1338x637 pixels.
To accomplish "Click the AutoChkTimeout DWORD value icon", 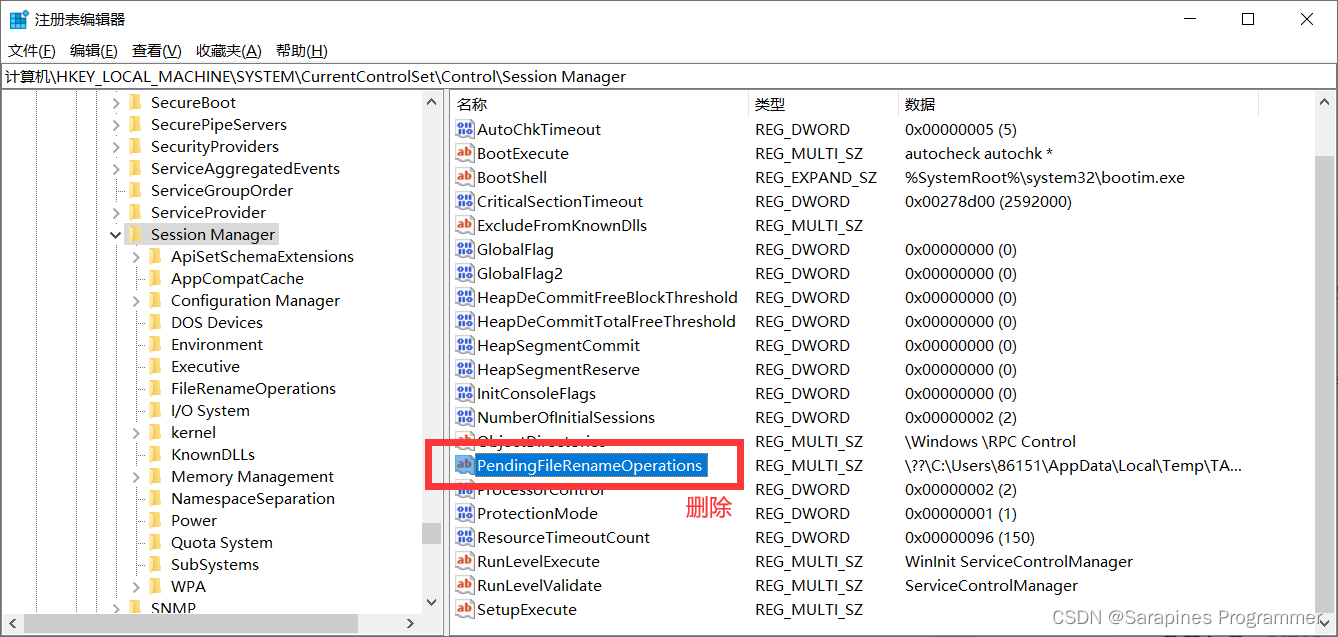I will click(x=464, y=129).
